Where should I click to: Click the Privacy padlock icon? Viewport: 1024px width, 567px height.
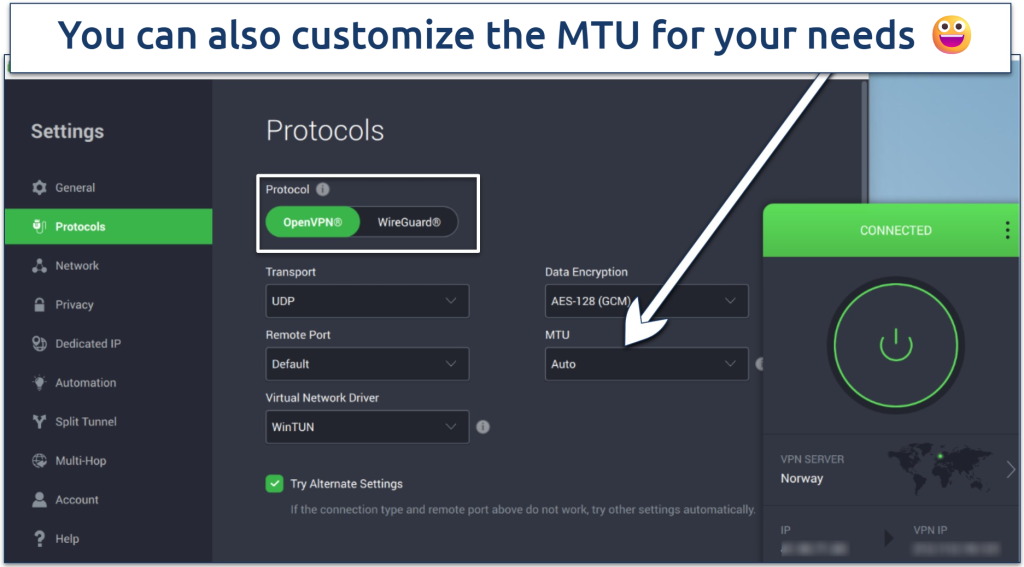coord(39,304)
